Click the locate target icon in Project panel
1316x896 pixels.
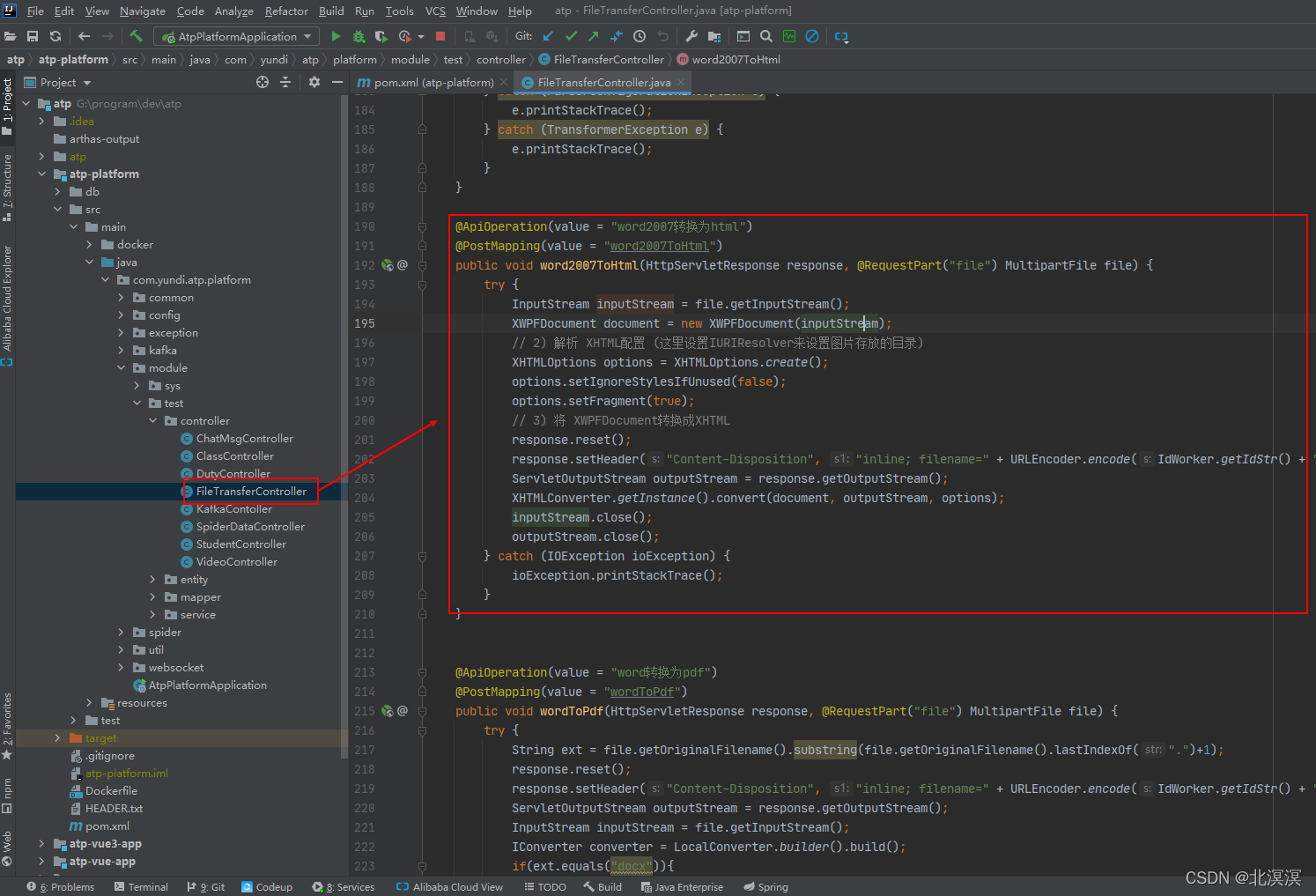[x=262, y=82]
